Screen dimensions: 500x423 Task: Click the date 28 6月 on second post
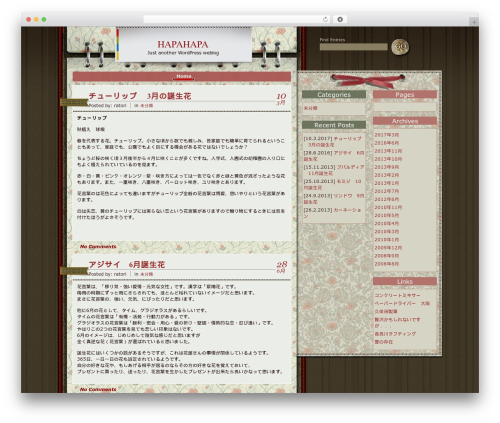click(x=281, y=267)
